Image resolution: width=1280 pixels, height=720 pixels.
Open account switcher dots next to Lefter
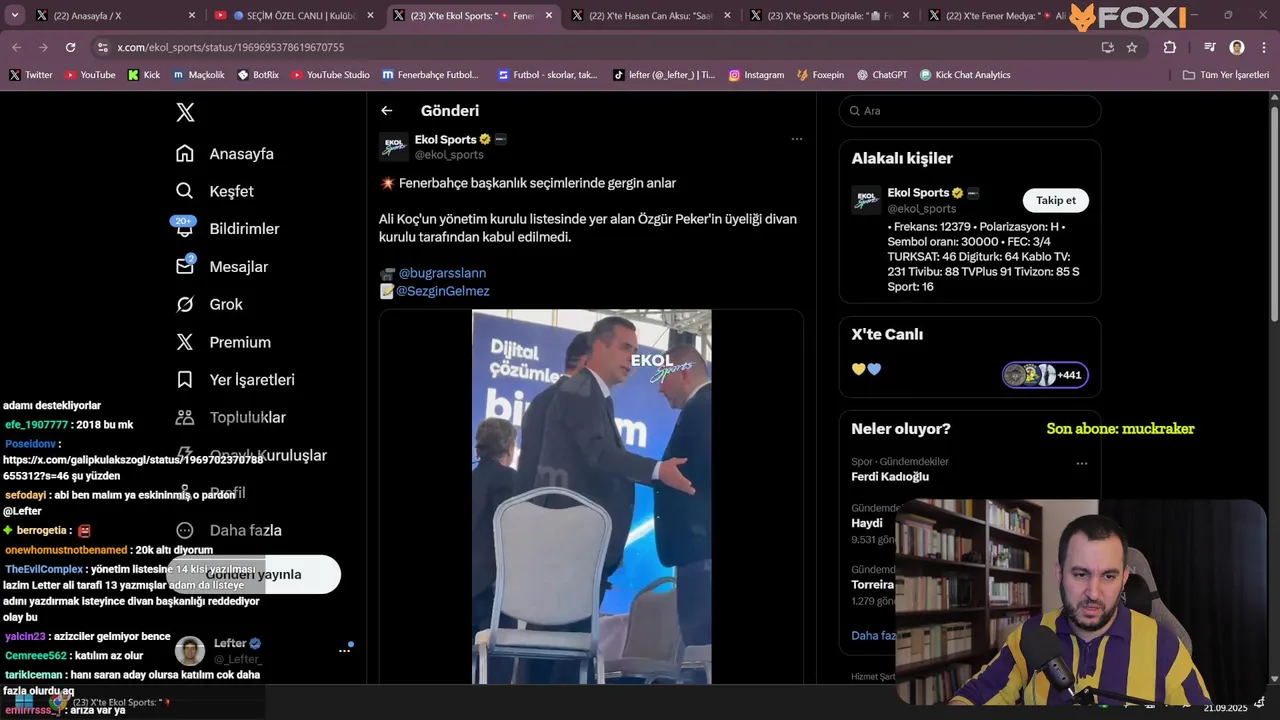(x=344, y=651)
